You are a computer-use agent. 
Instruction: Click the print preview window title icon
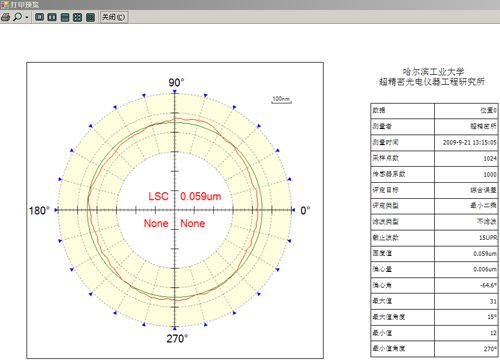click(x=5, y=4)
